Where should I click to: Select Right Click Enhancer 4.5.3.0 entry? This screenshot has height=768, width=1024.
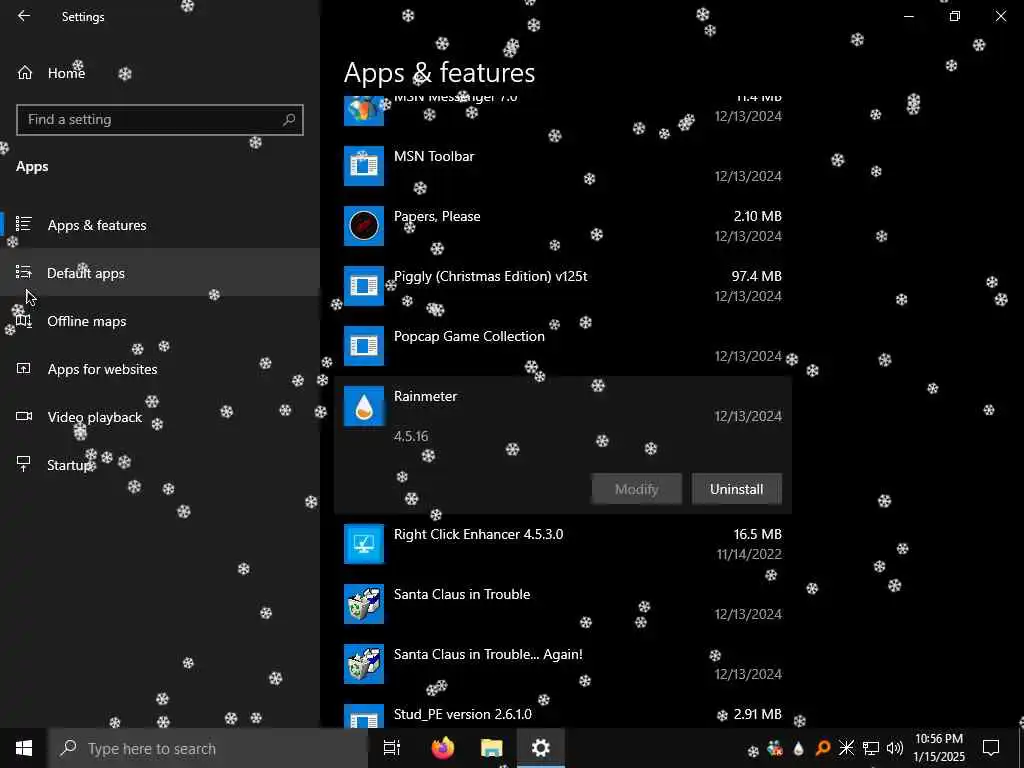click(x=562, y=544)
